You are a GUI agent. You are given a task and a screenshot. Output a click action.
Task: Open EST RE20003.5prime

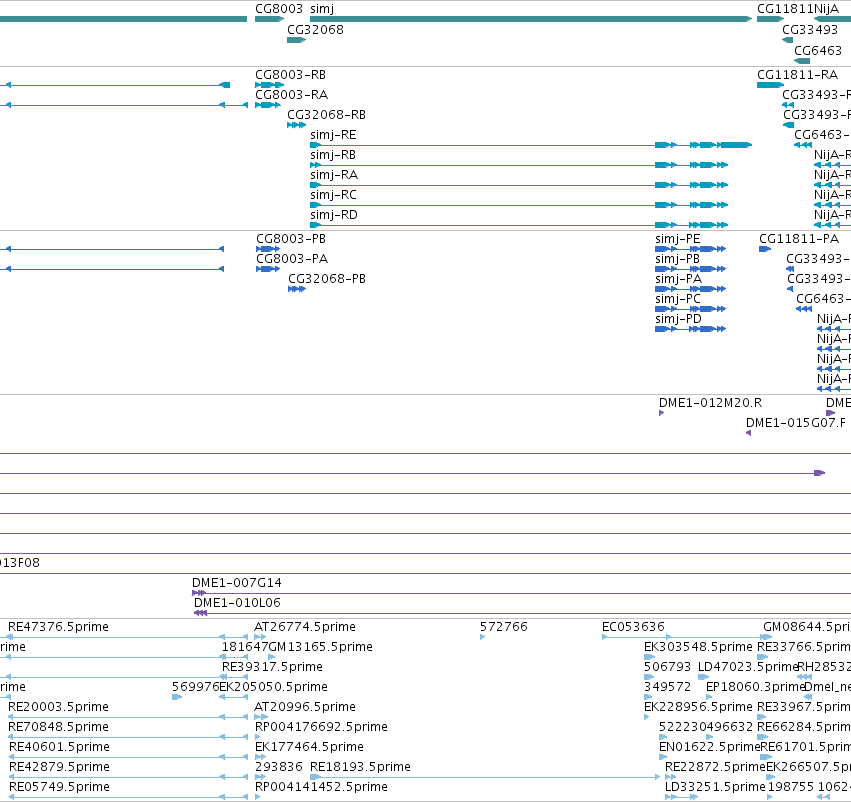point(58,708)
